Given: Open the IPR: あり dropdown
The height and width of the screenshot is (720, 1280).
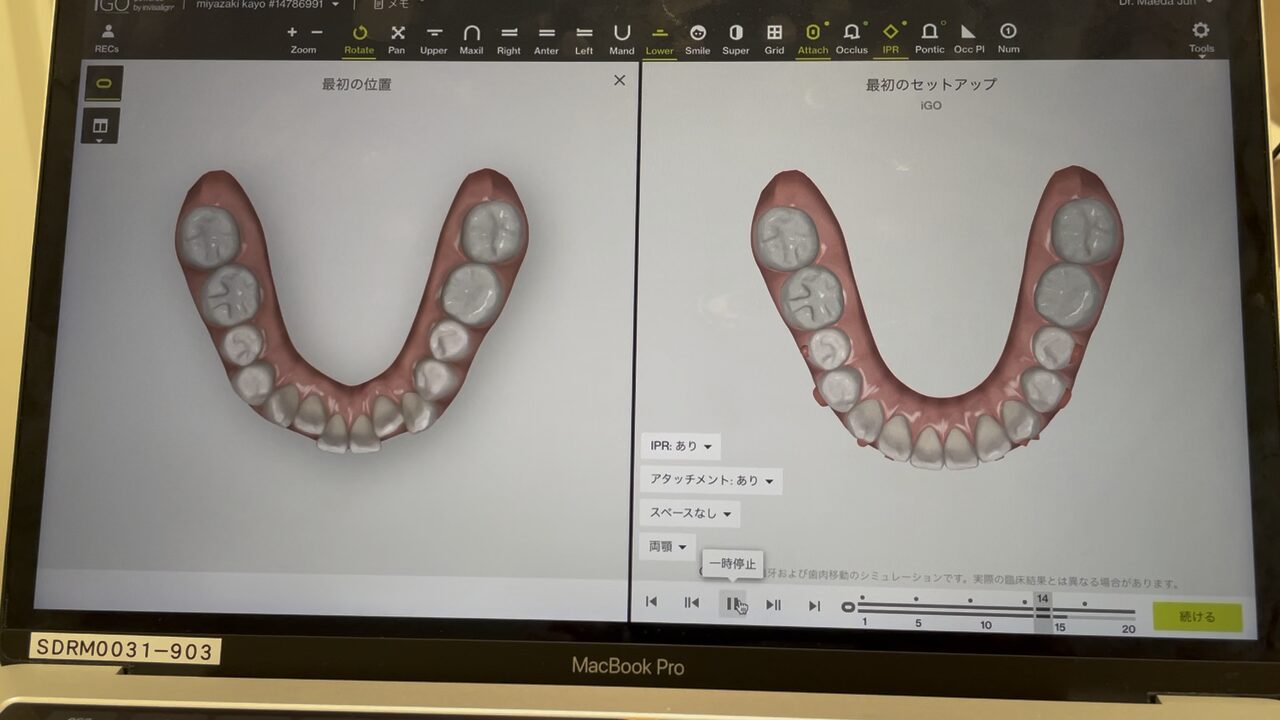Looking at the screenshot, I should point(680,446).
